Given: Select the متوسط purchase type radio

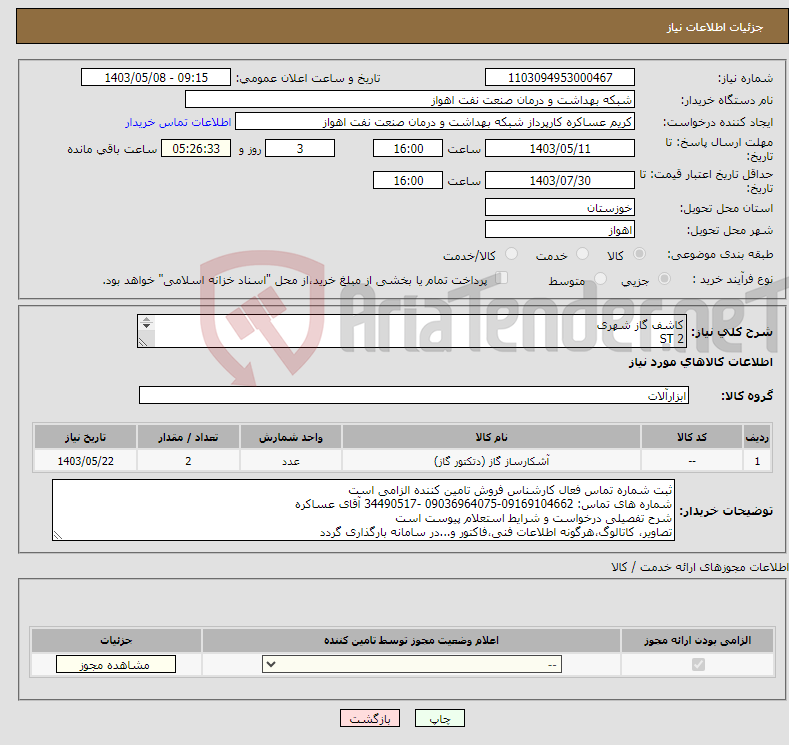Looking at the screenshot, I should (600, 279).
